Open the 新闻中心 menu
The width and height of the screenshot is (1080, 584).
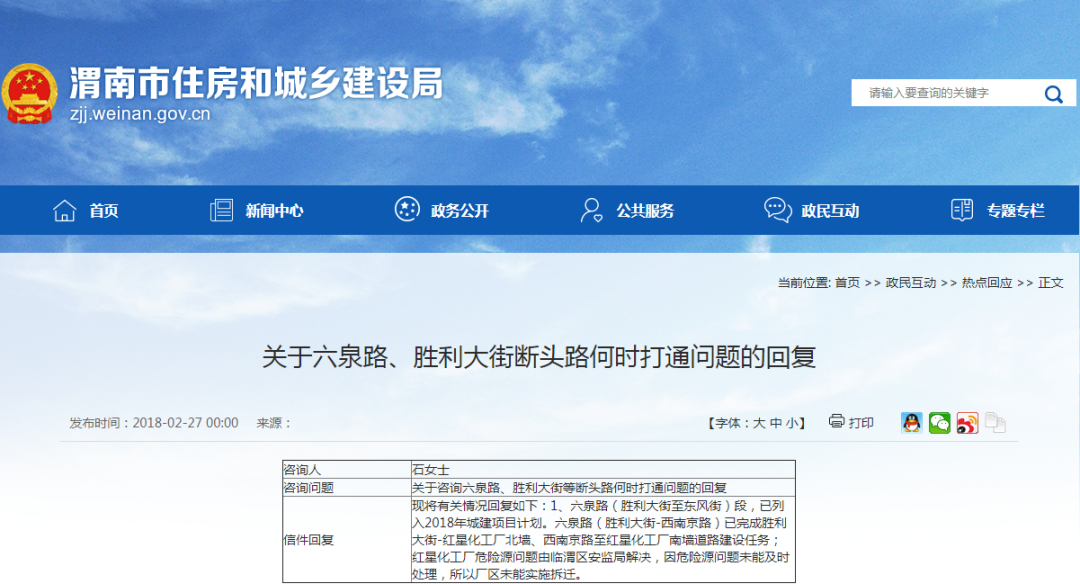tap(274, 211)
